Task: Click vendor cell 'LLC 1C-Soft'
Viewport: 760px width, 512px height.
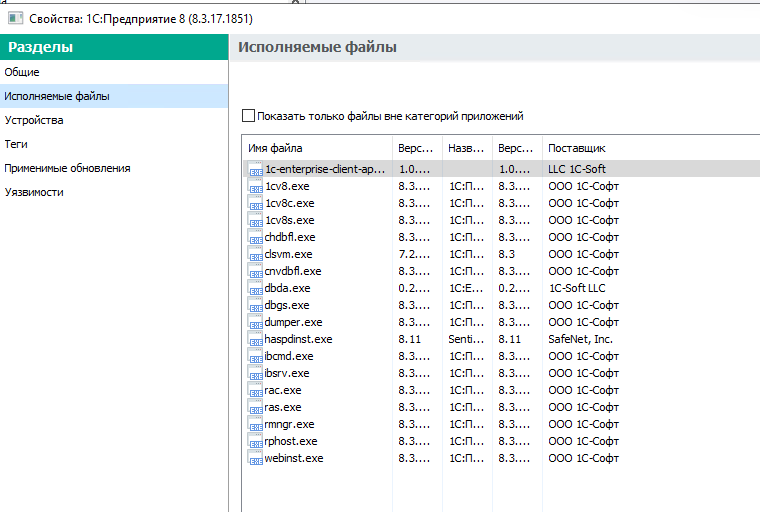Action: 577,169
